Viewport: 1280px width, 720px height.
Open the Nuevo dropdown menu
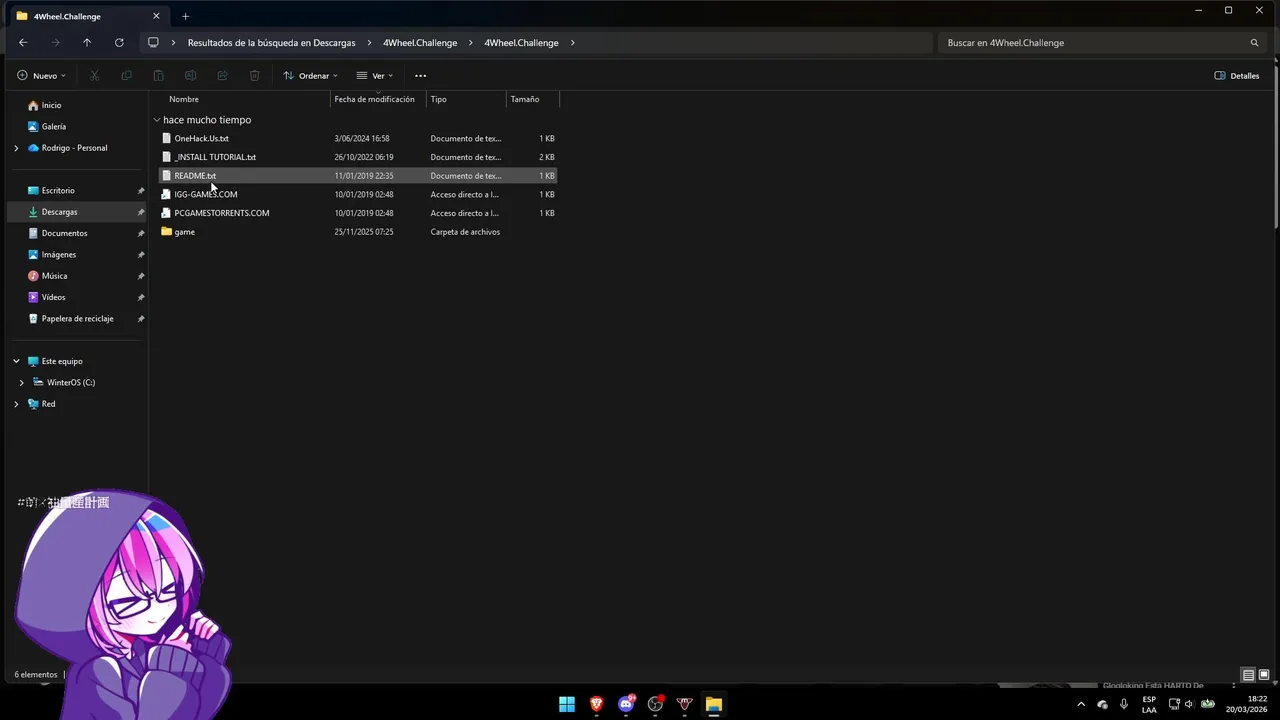click(x=41, y=76)
